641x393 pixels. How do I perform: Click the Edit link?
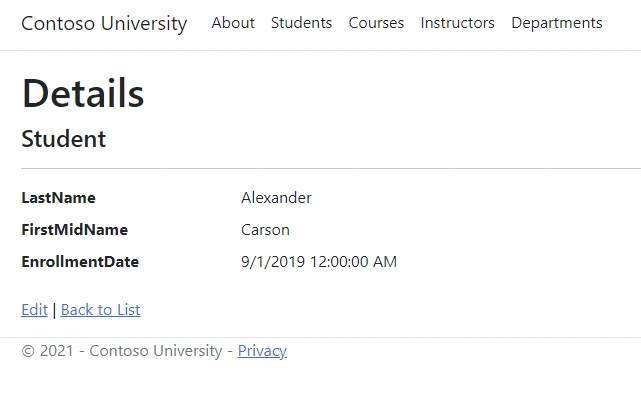(34, 310)
